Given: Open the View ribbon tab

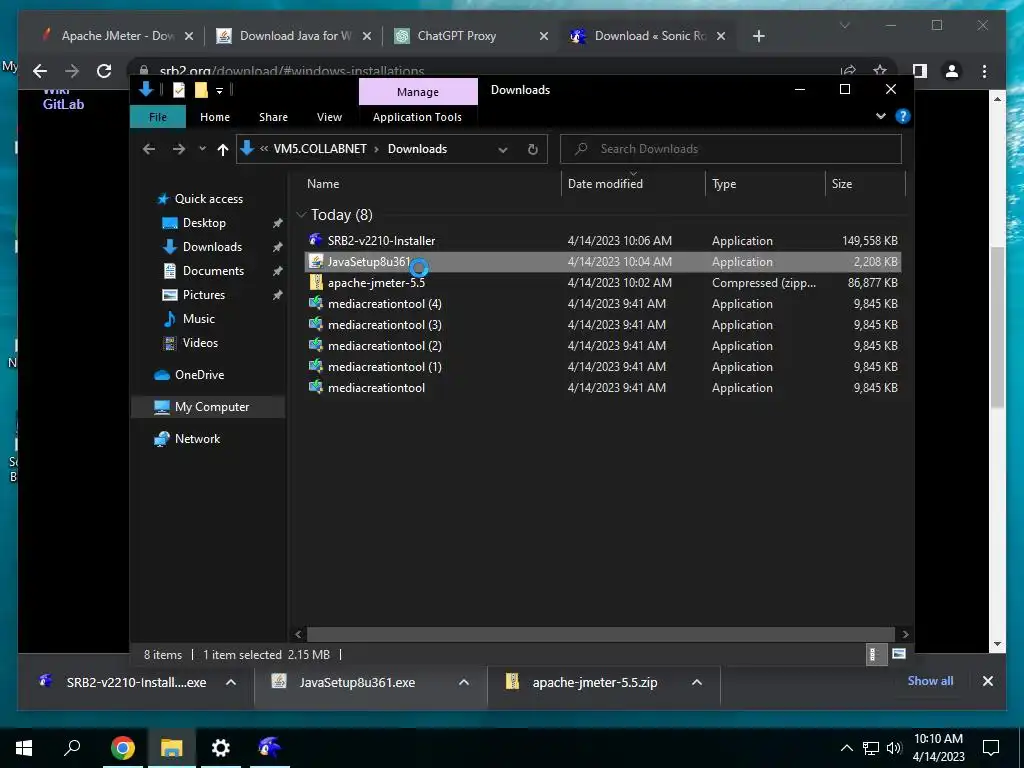Looking at the screenshot, I should pyautogui.click(x=329, y=117).
